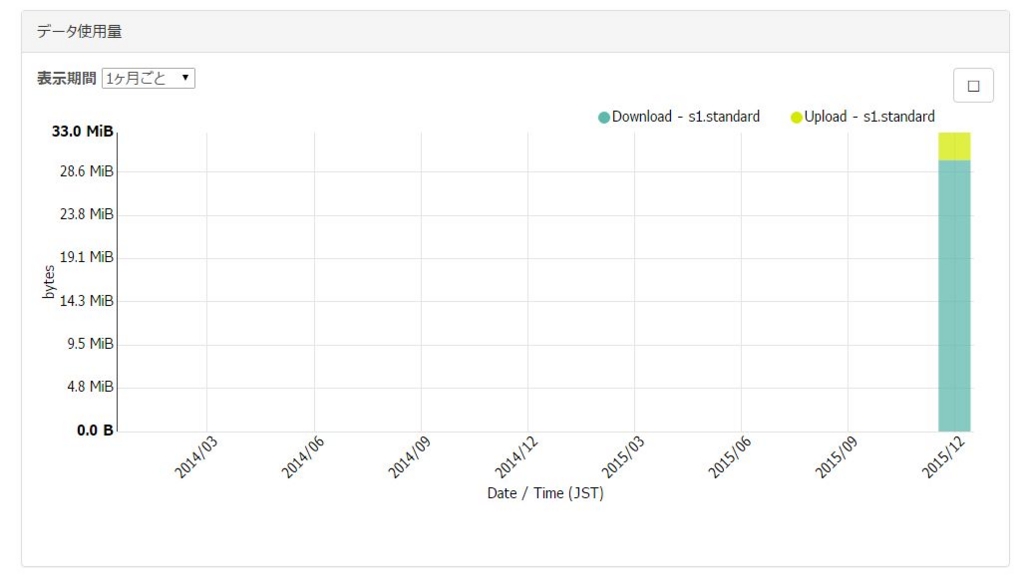The height and width of the screenshot is (580, 1024).
Task: Click the 2014/09 x-axis label
Action: pyautogui.click(x=409, y=457)
